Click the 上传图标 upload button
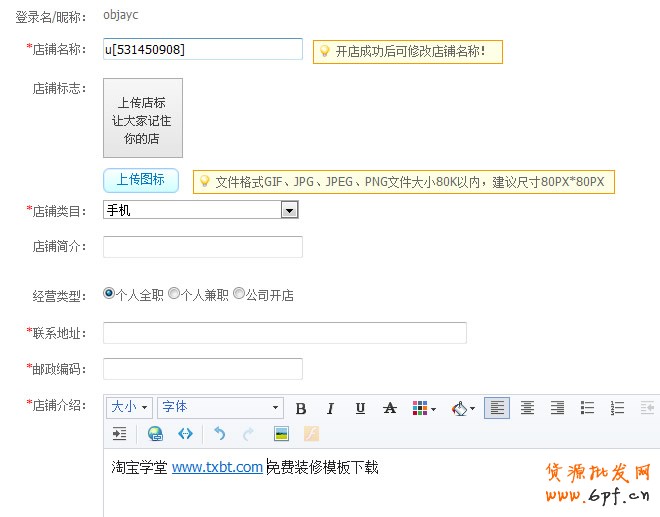Image resolution: width=660 pixels, height=517 pixels. (140, 180)
